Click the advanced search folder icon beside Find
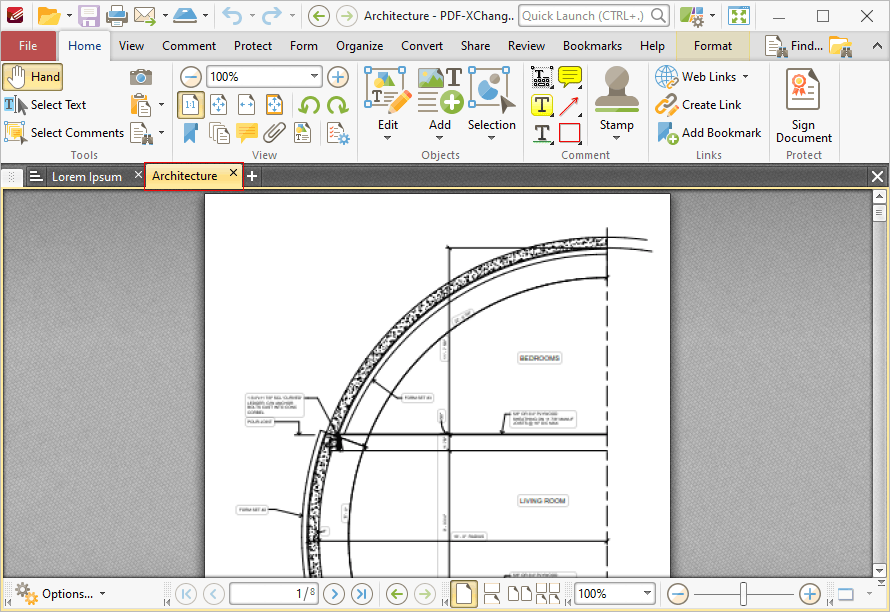This screenshot has height=612, width=890. click(840, 46)
